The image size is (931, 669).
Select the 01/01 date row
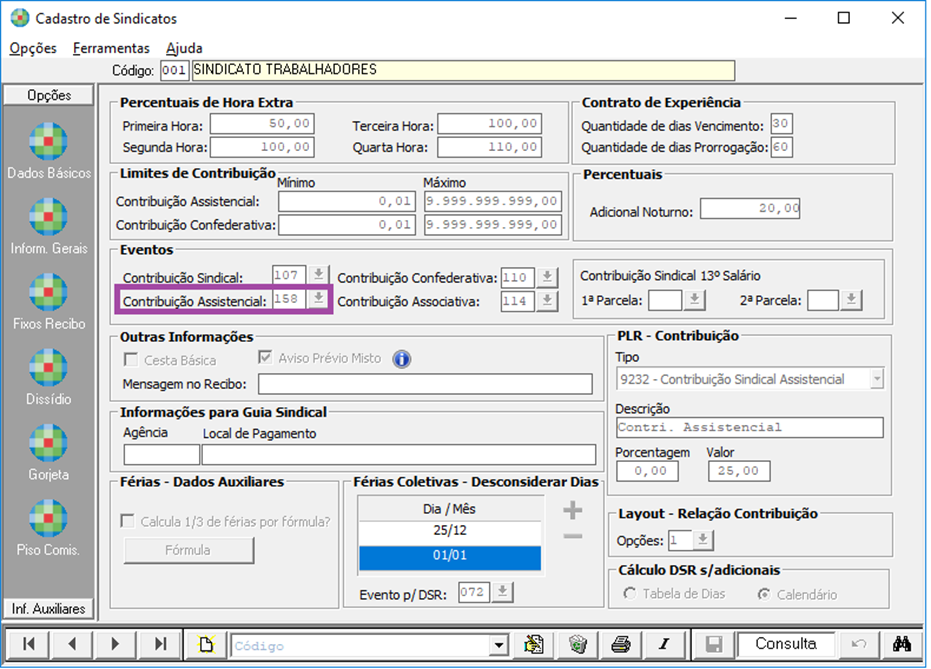tap(449, 556)
